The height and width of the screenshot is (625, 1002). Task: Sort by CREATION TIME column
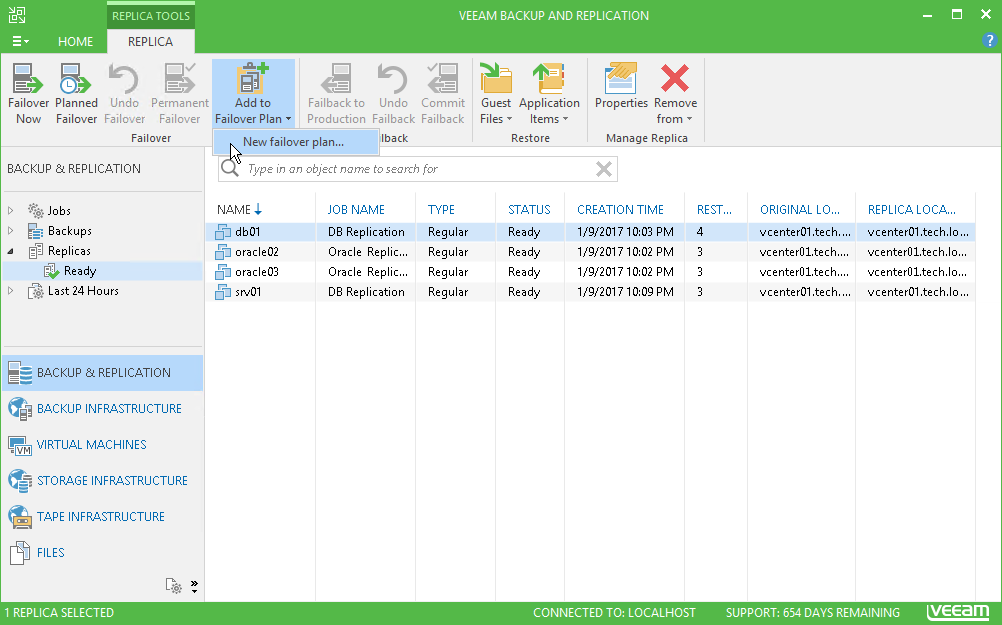click(620, 210)
